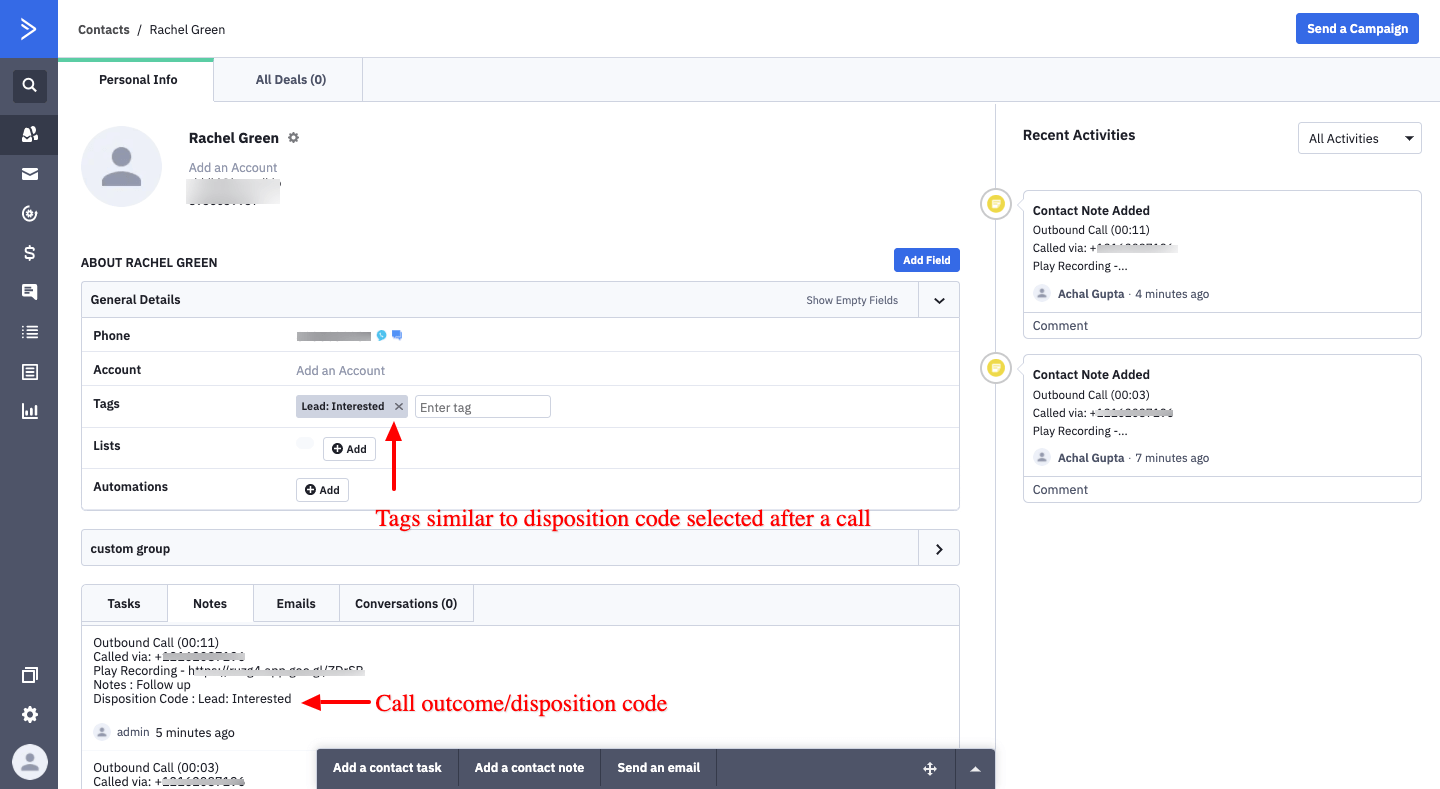This screenshot has height=789, width=1440.
Task: Open the Automations sidebar icon
Action: point(30,213)
